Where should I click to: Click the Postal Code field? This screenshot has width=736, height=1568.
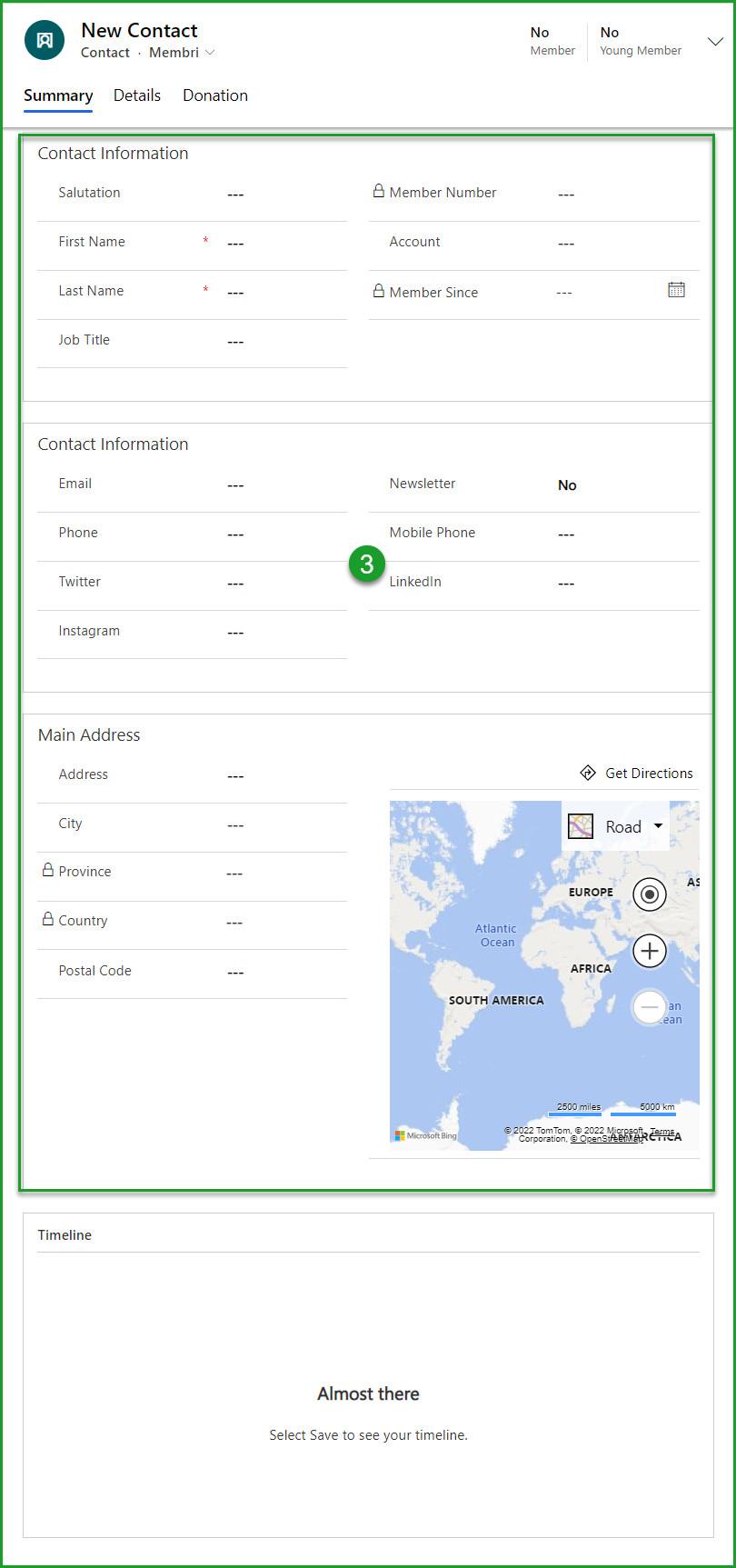(282, 973)
